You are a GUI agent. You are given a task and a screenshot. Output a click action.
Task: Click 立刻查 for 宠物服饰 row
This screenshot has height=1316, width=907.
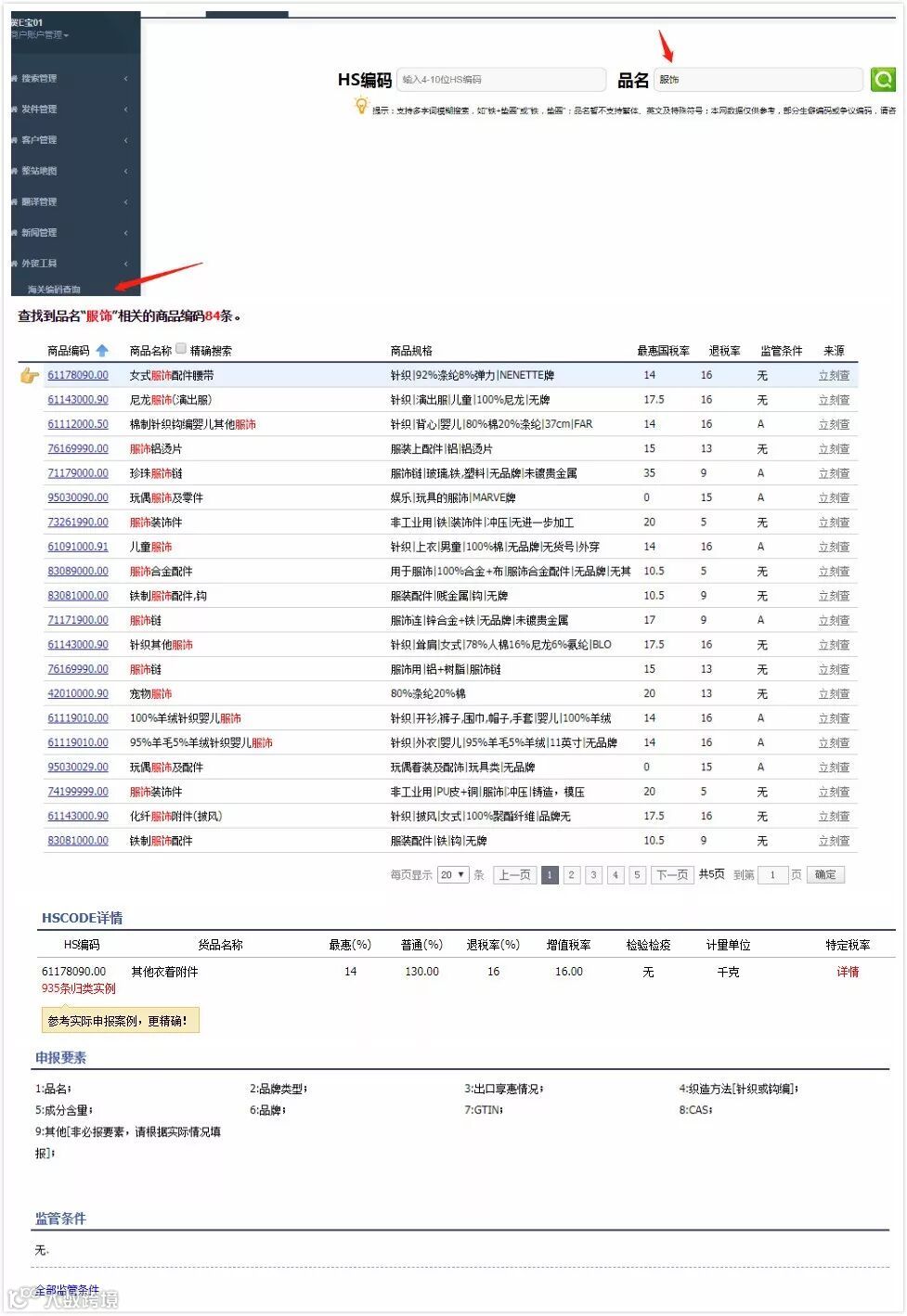pyautogui.click(x=834, y=694)
